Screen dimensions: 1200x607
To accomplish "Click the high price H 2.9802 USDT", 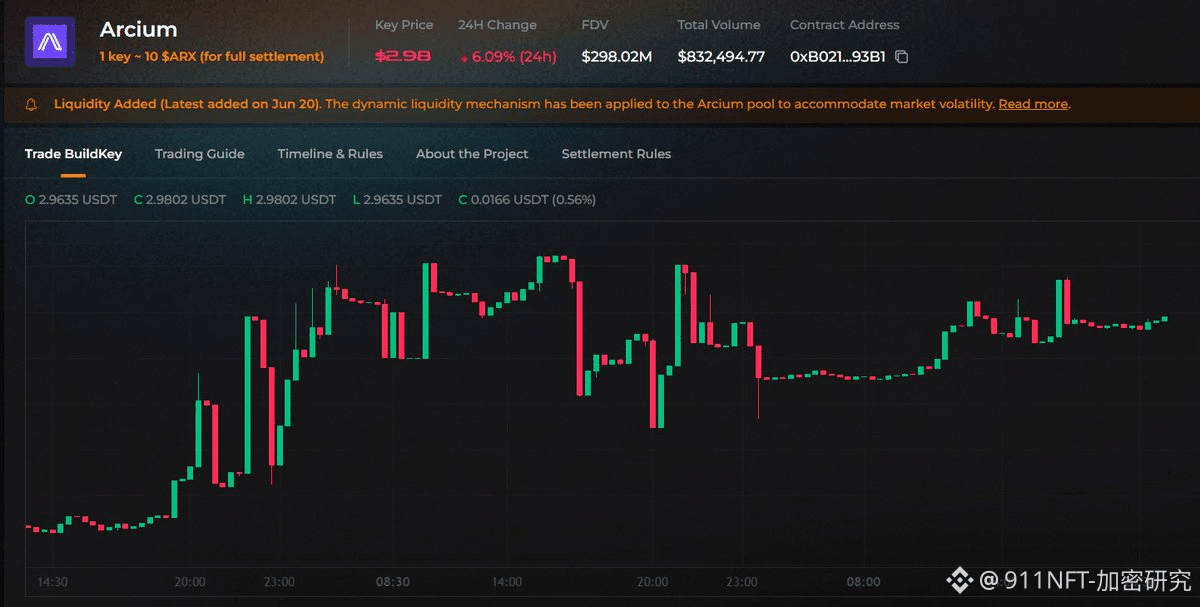I will (289, 200).
